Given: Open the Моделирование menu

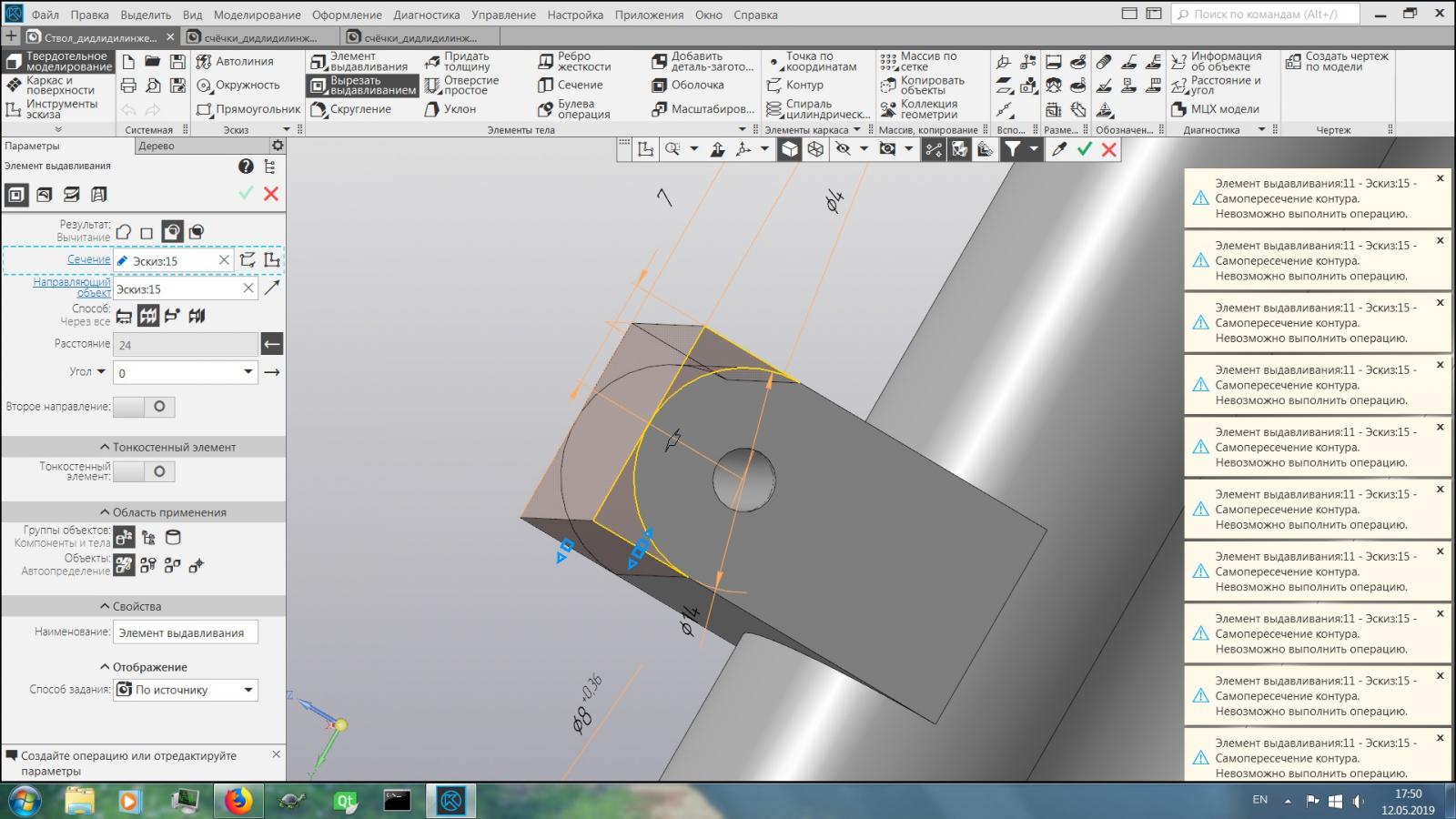Looking at the screenshot, I should click(258, 15).
